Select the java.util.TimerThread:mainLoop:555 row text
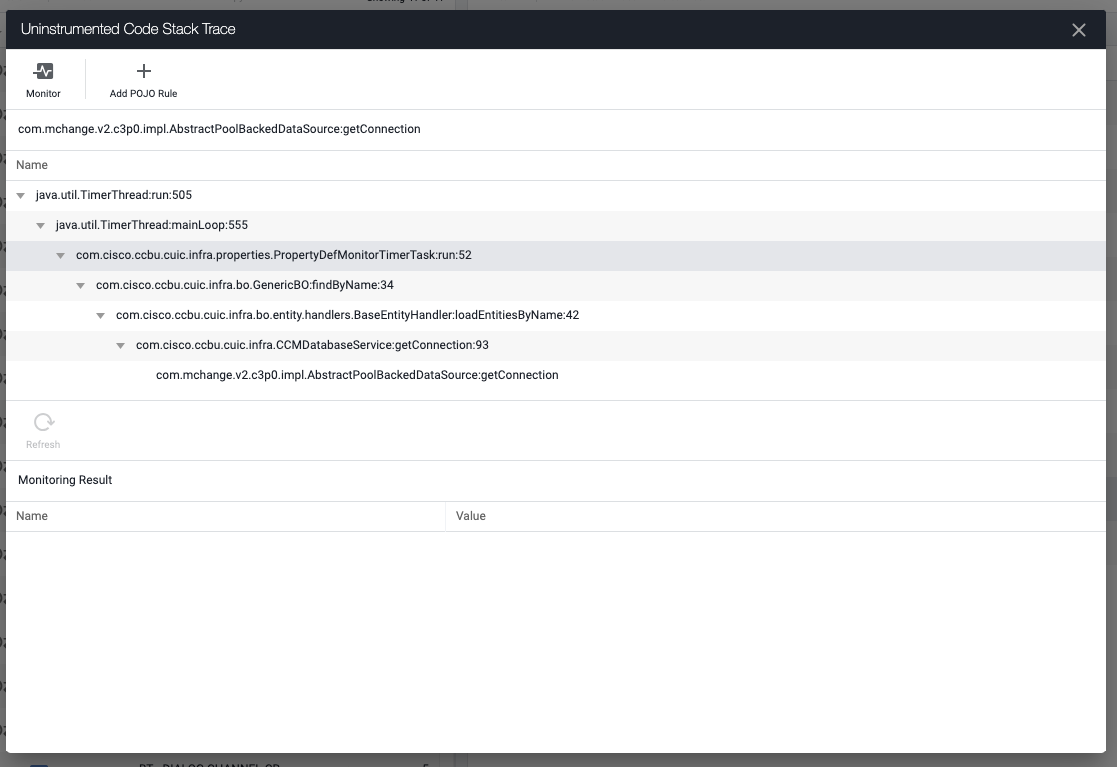 (x=152, y=225)
